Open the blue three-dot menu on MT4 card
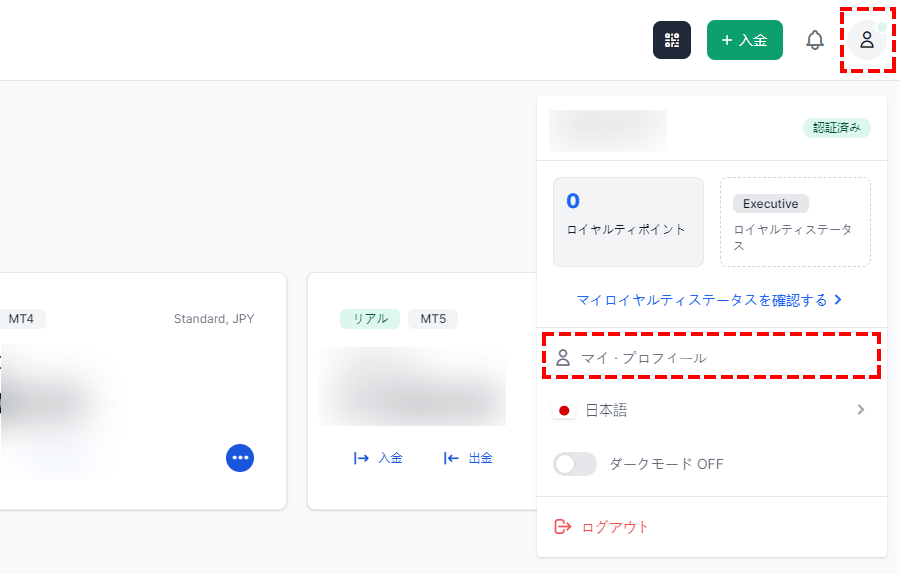The image size is (900, 574). pos(240,458)
